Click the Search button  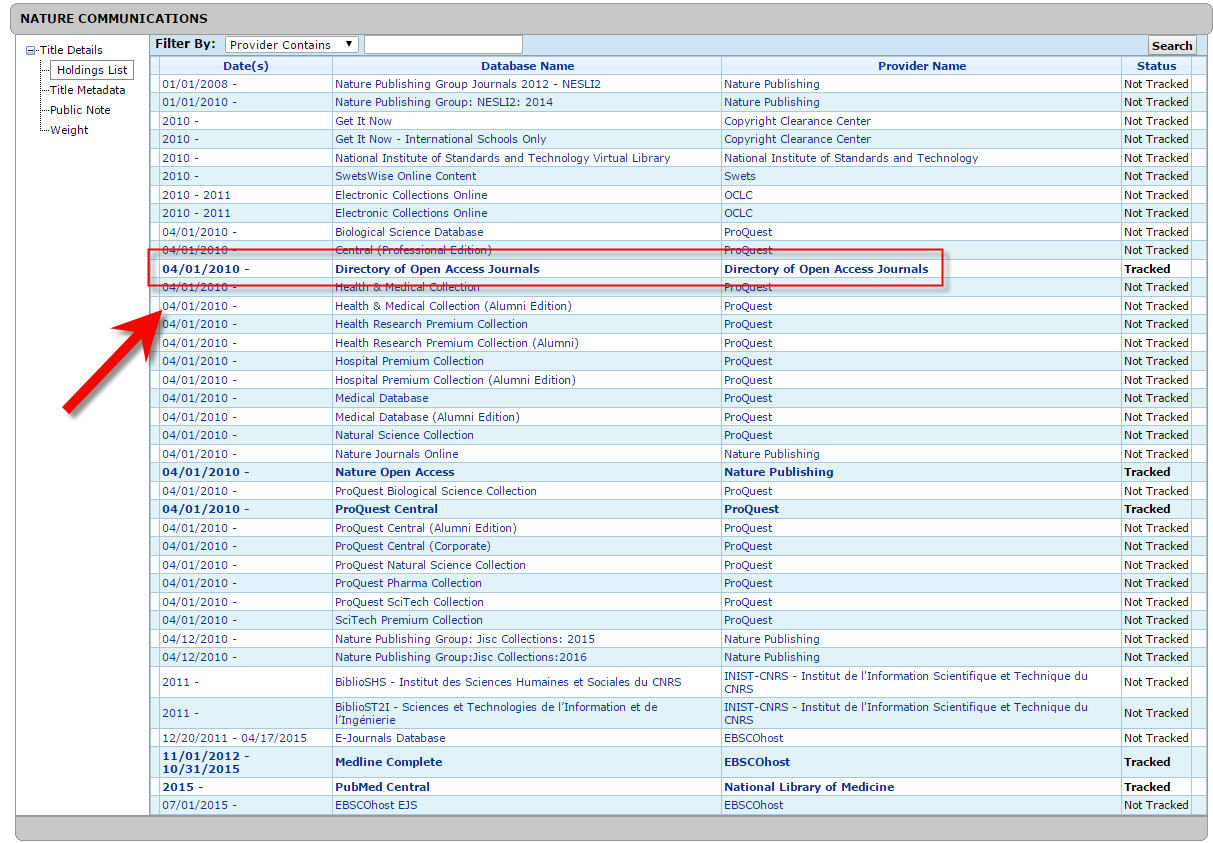pyautogui.click(x=1171, y=46)
